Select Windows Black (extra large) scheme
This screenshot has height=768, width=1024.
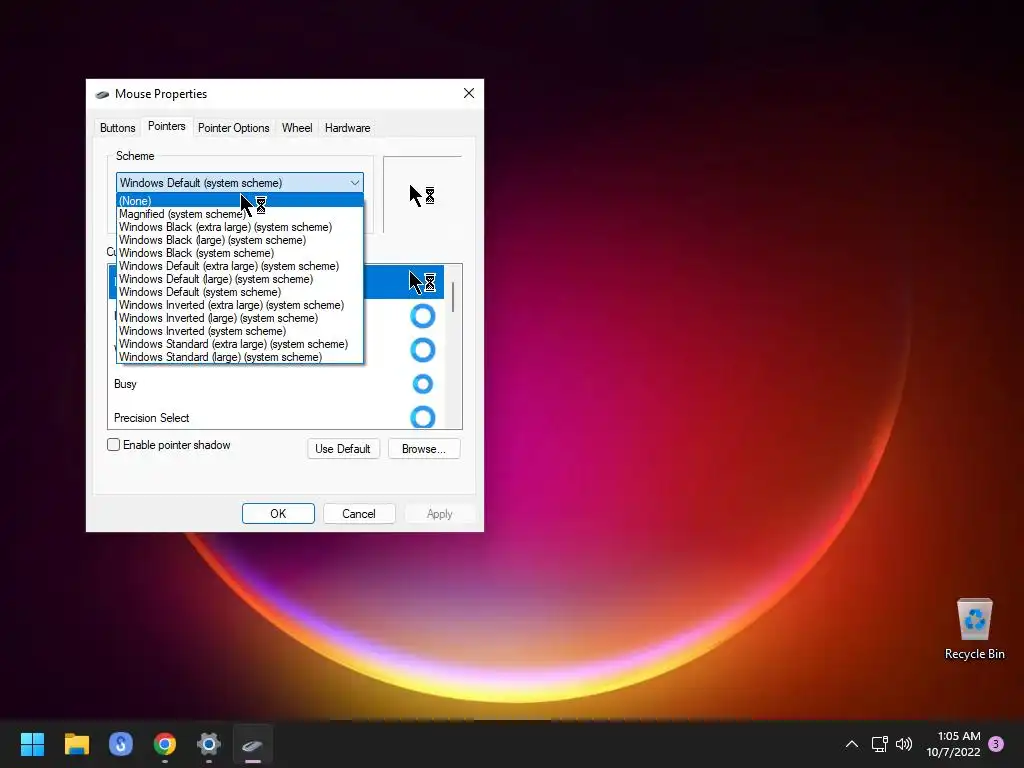(x=240, y=227)
